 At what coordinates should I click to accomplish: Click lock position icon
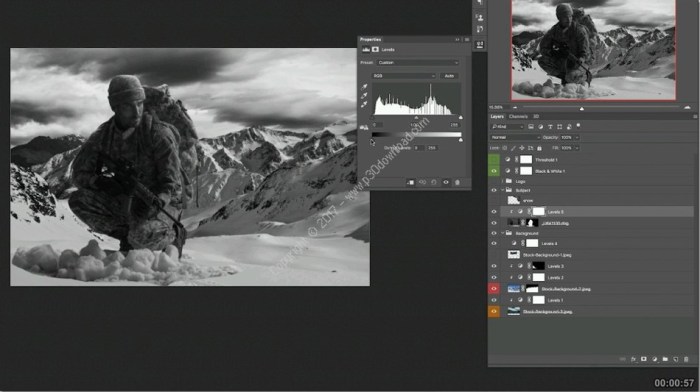[521, 148]
